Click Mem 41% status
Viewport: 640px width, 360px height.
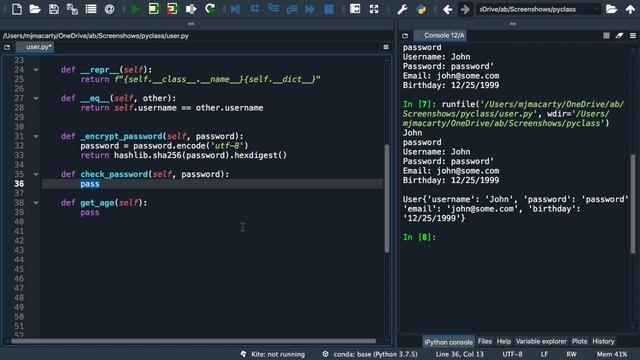click(x=611, y=354)
